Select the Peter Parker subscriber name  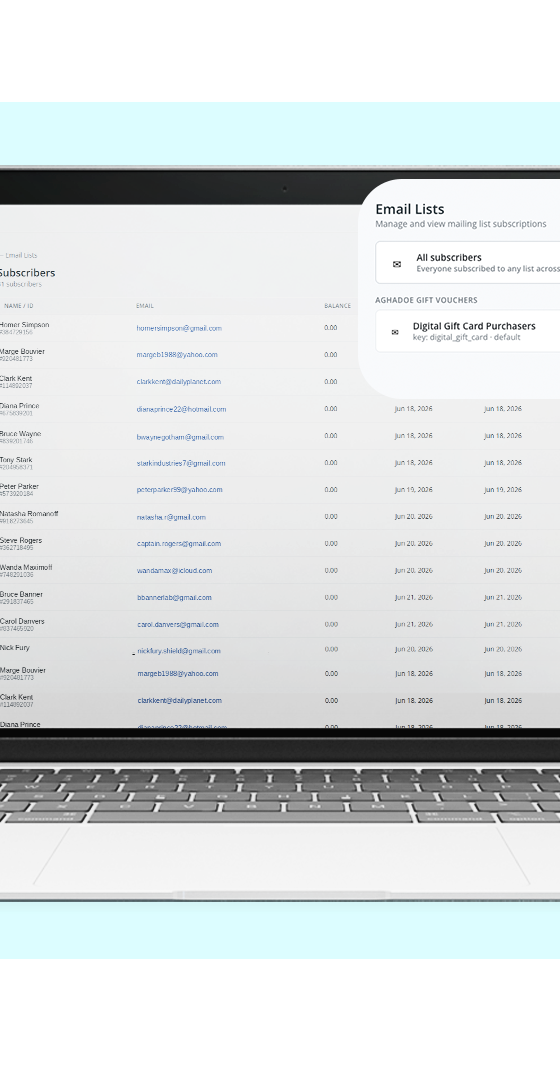[x=19, y=486]
